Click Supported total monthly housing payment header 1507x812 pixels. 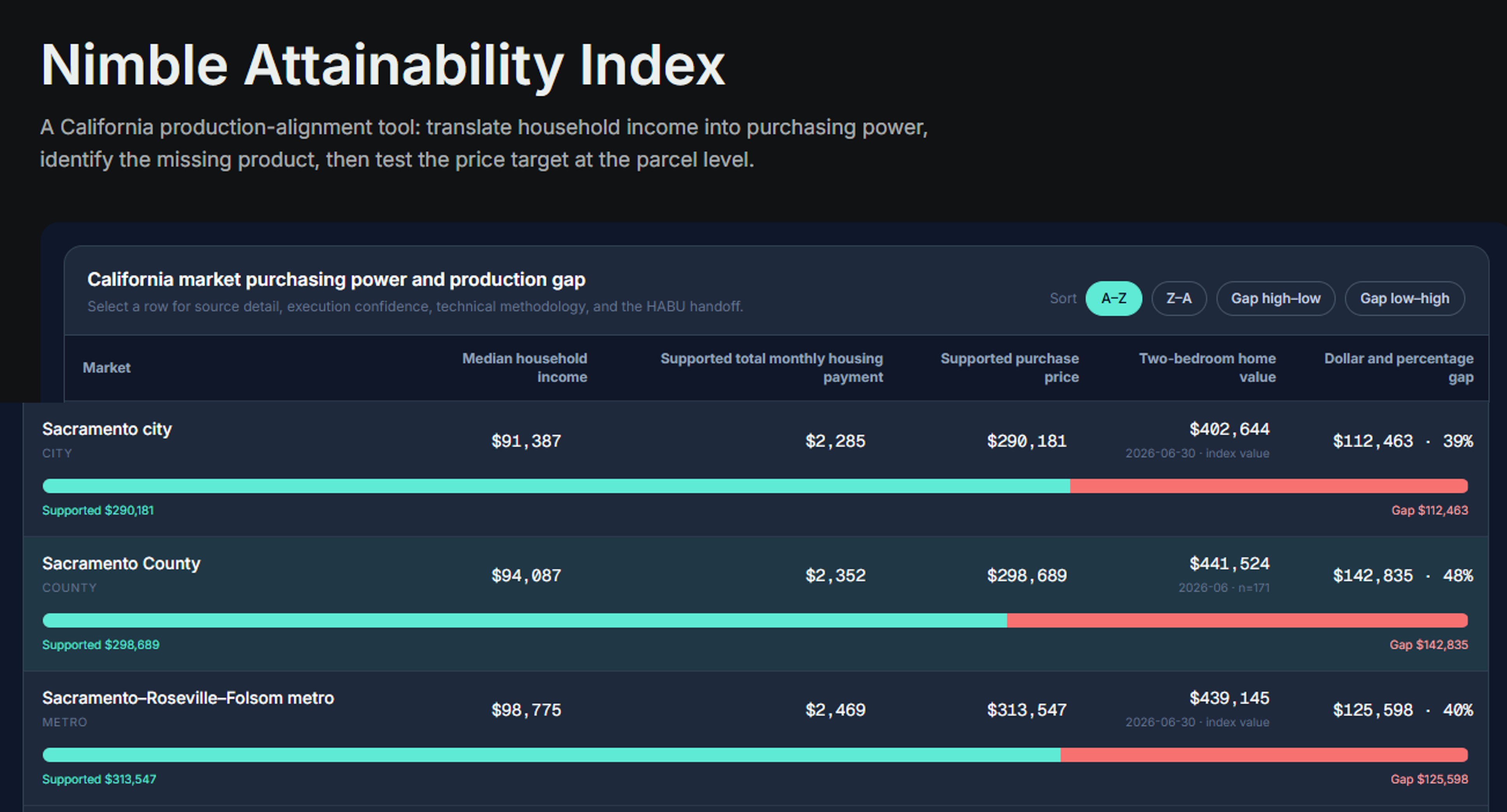point(772,367)
